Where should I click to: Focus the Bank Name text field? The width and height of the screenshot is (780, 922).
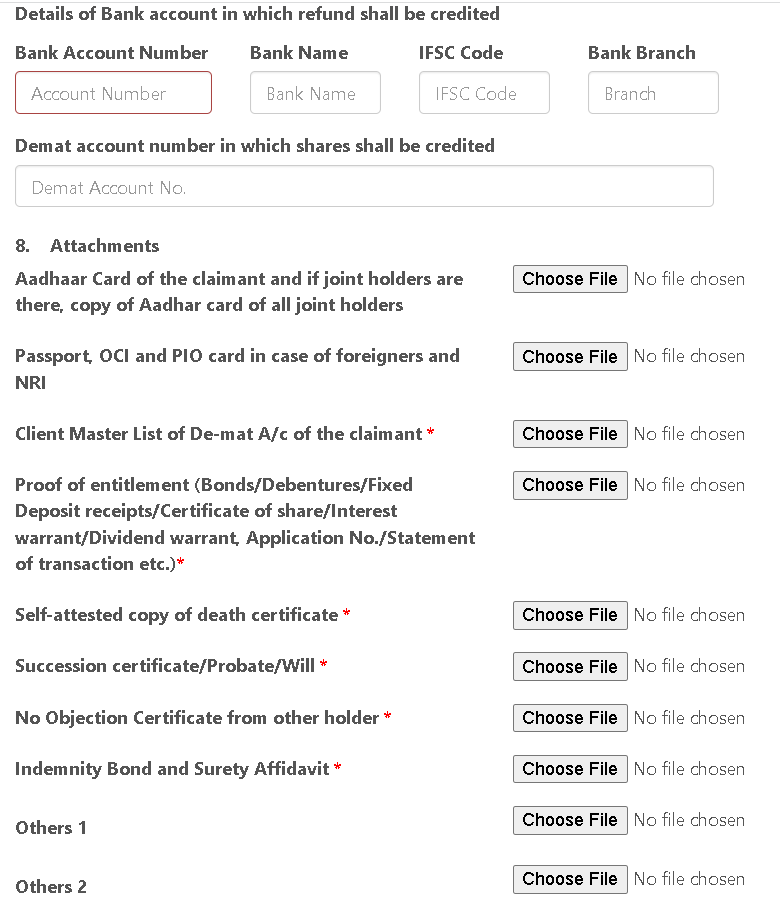pos(315,93)
